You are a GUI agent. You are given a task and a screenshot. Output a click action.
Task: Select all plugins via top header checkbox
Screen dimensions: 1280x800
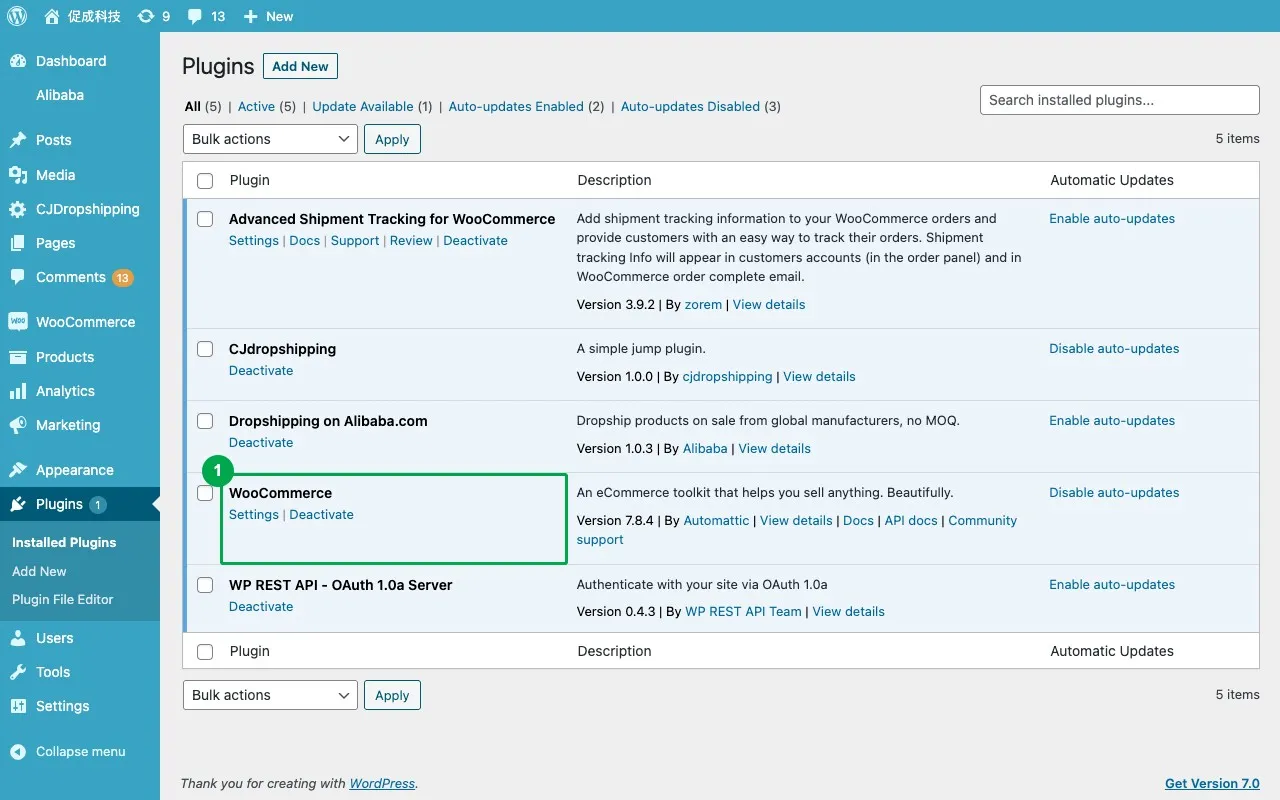[x=205, y=181]
